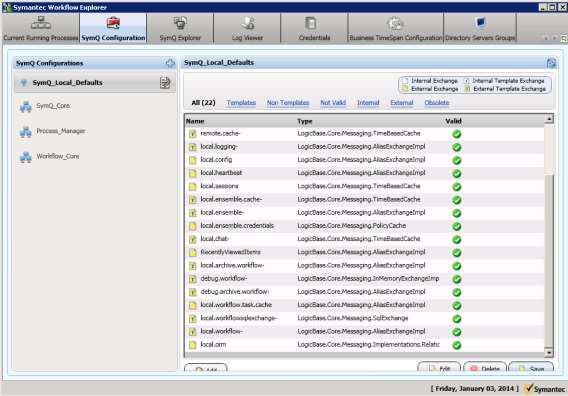
Task: Click local.archive.workflow- exchange icon
Action: [x=193, y=266]
